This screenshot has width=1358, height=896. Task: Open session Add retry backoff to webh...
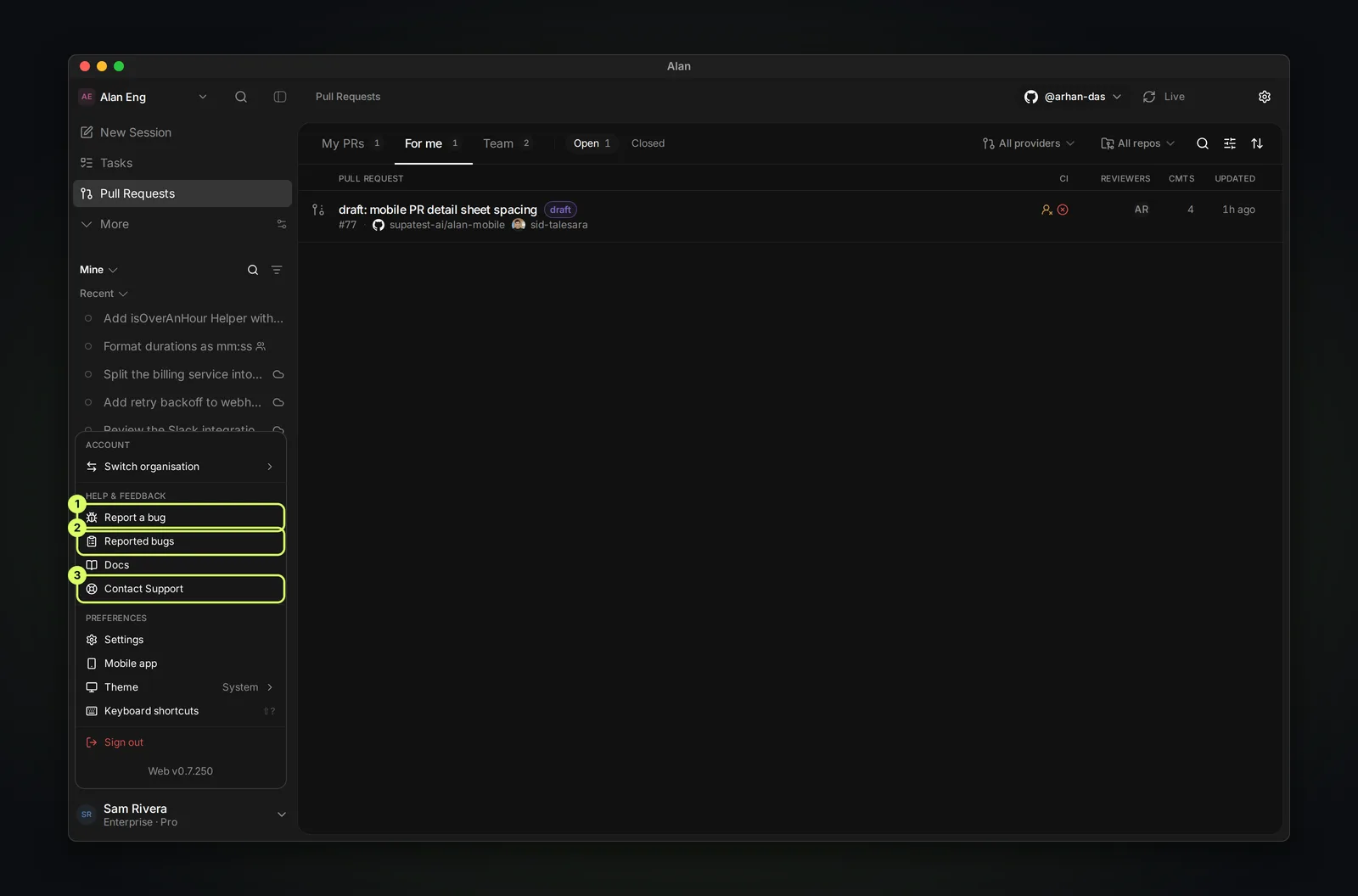tap(182, 402)
